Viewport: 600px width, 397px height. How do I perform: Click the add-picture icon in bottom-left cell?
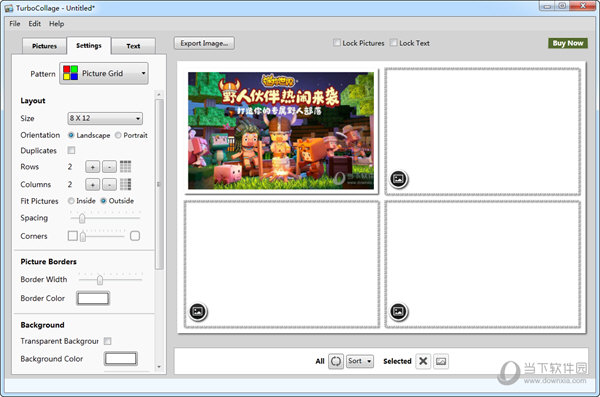(x=198, y=311)
